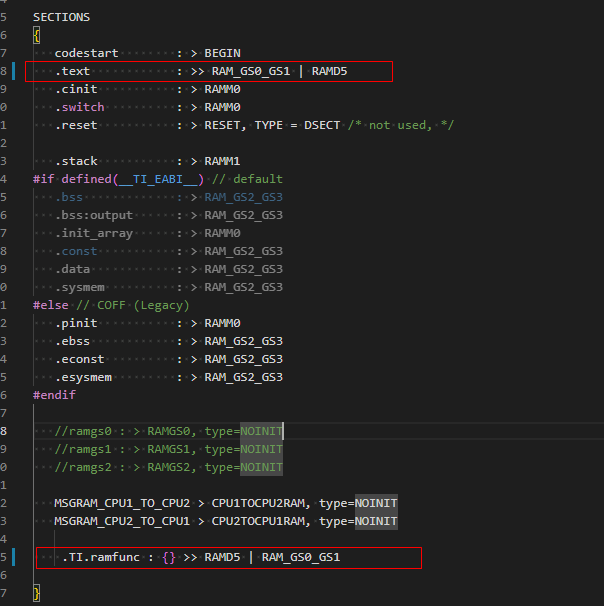The image size is (604, 606).
Task: Click the .stack section name
Action: [x=76, y=161]
